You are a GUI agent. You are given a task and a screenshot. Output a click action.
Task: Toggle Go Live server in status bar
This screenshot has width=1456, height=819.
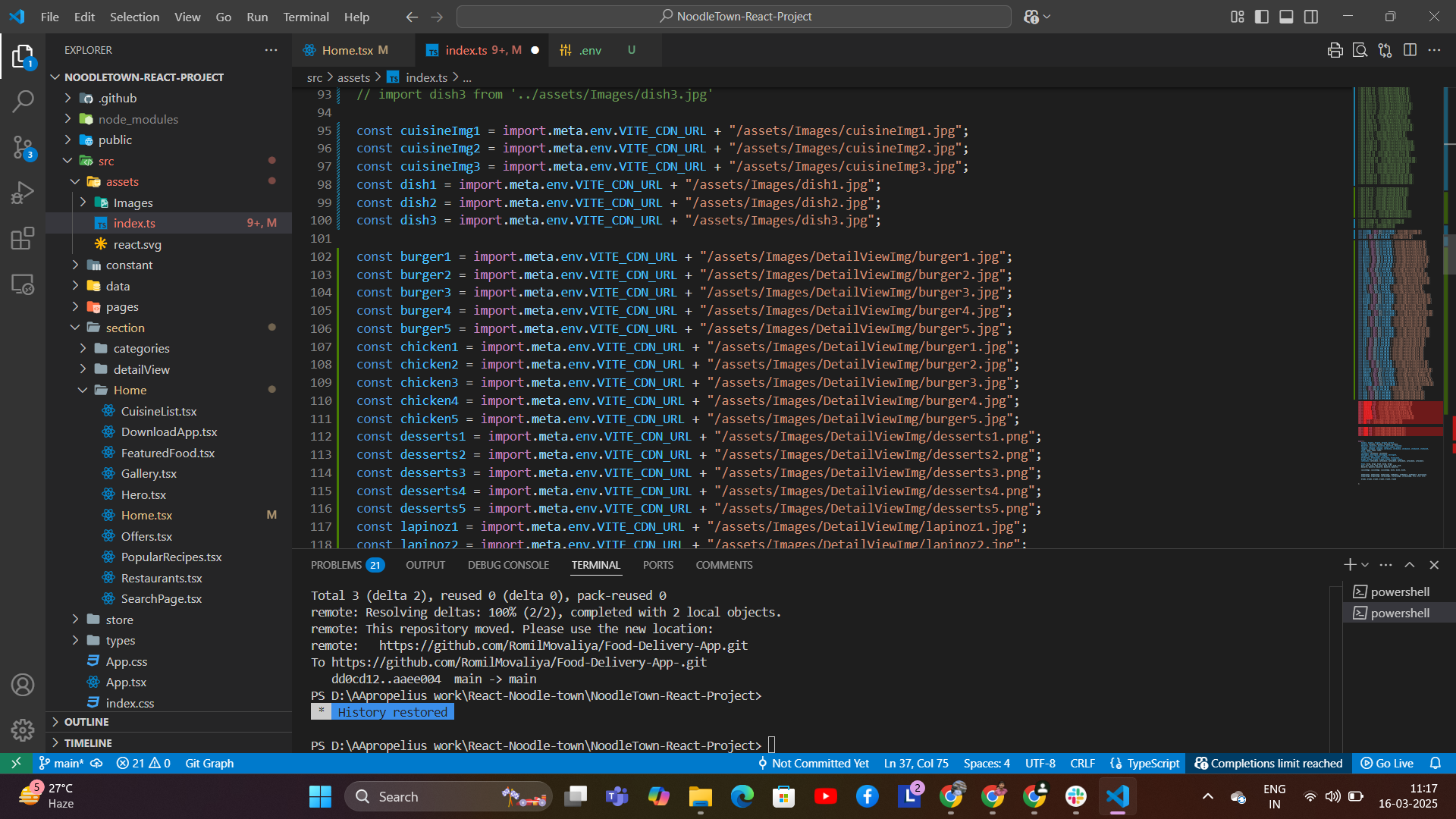tap(1387, 763)
